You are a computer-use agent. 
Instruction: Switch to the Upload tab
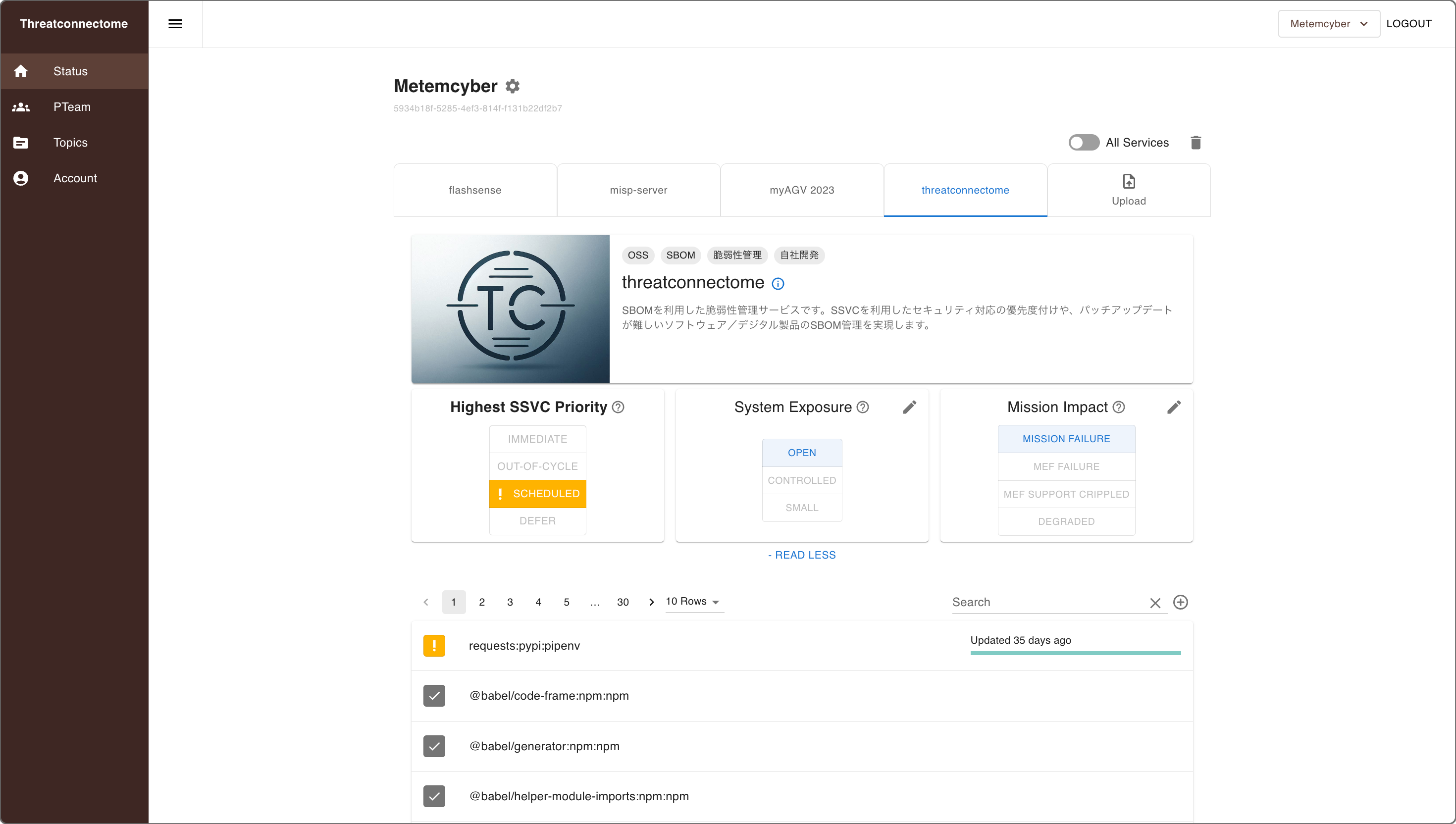1128,190
